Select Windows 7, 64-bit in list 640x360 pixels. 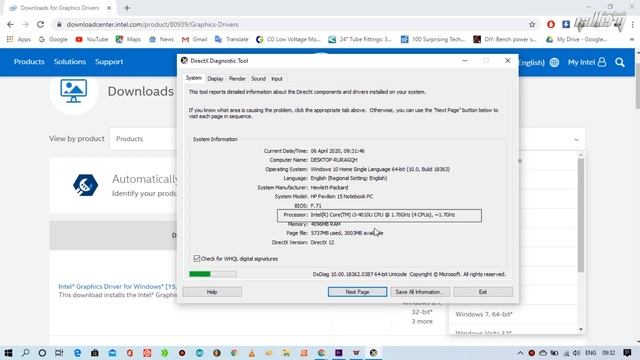coord(484,314)
